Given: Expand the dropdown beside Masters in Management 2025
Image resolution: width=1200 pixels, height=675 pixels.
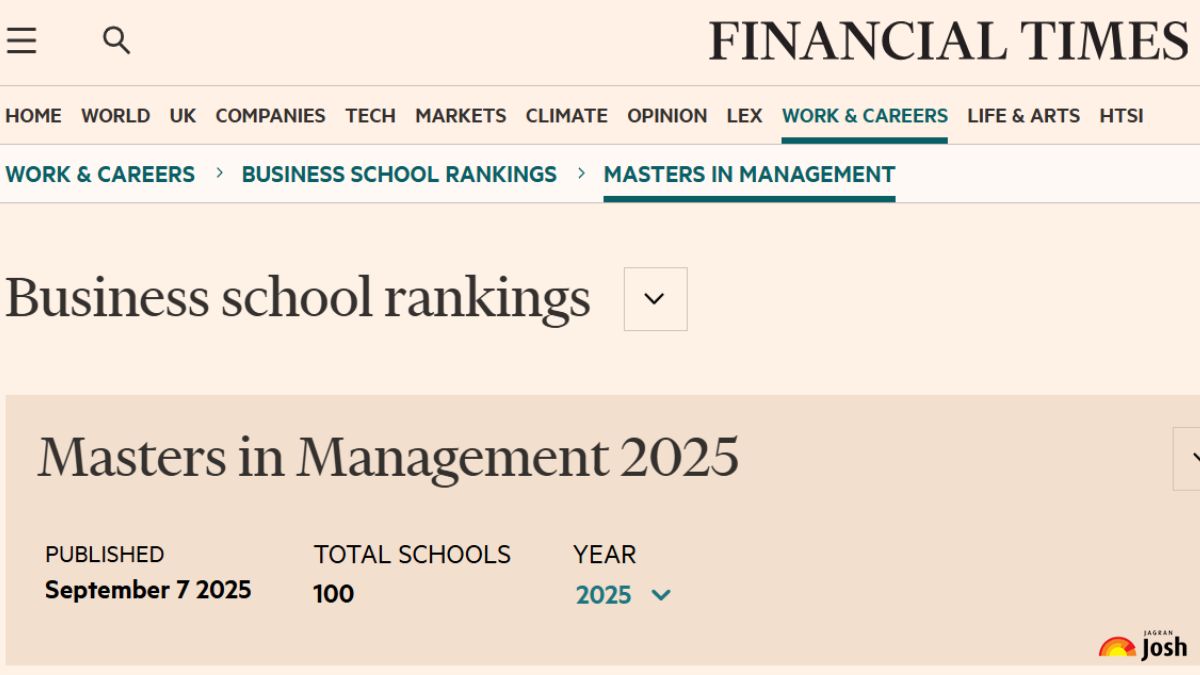Looking at the screenshot, I should (1187, 458).
